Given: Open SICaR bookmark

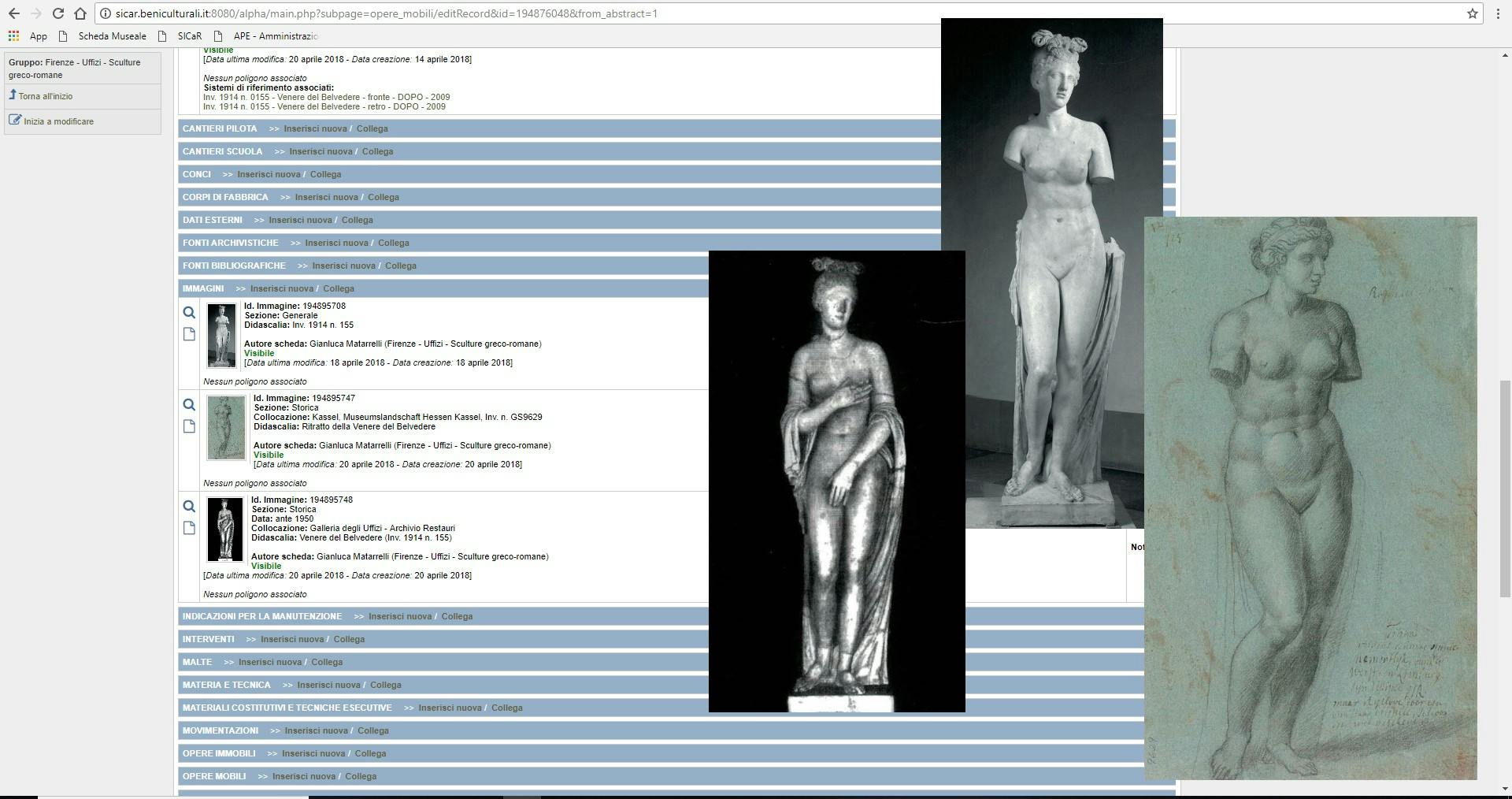Looking at the screenshot, I should [182, 36].
